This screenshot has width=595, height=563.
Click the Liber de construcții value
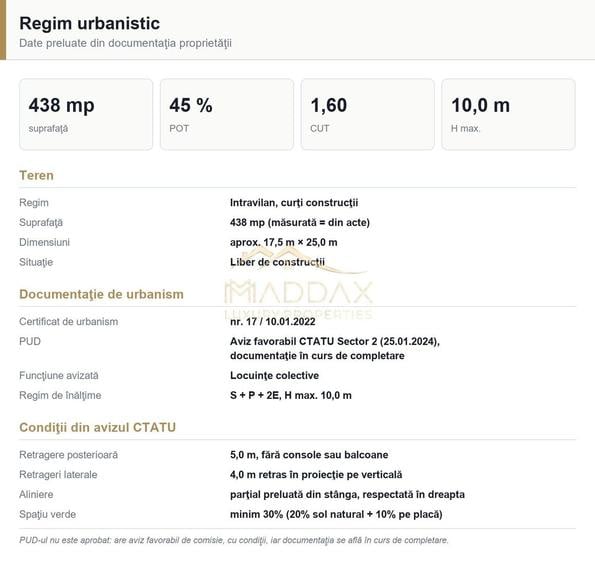pyautogui.click(x=277, y=262)
